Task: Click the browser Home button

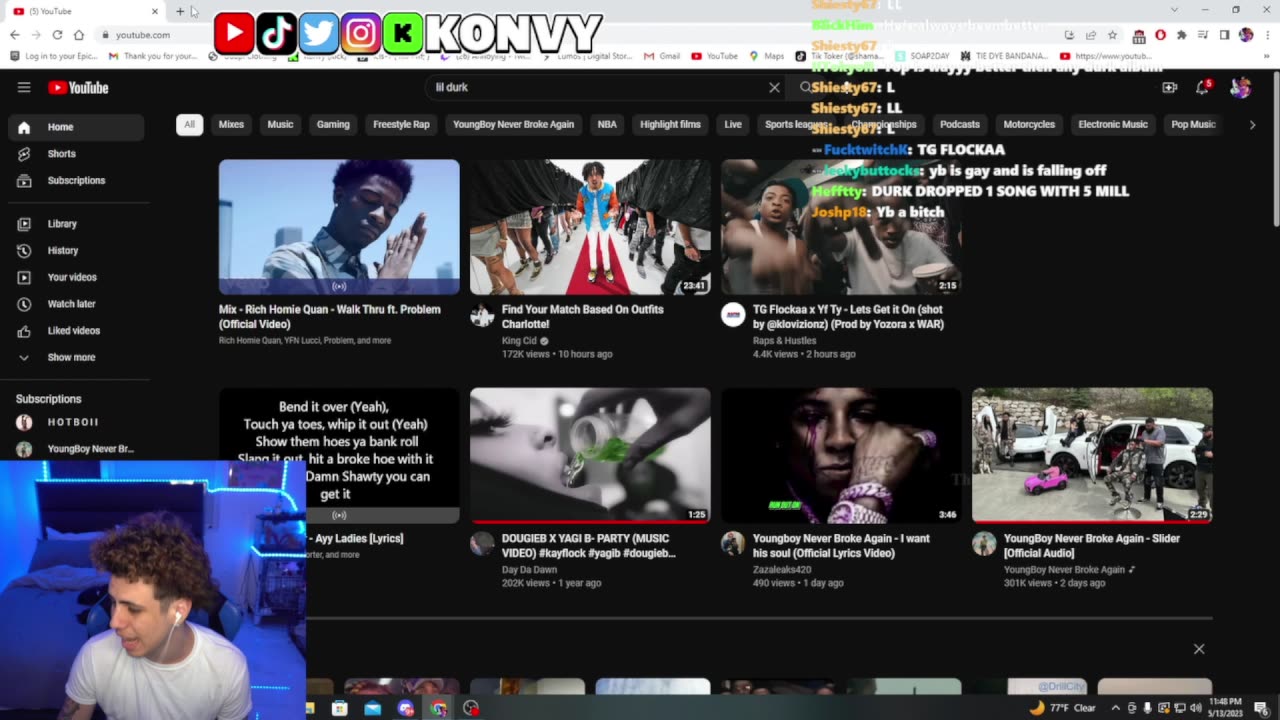Action: coord(78,35)
